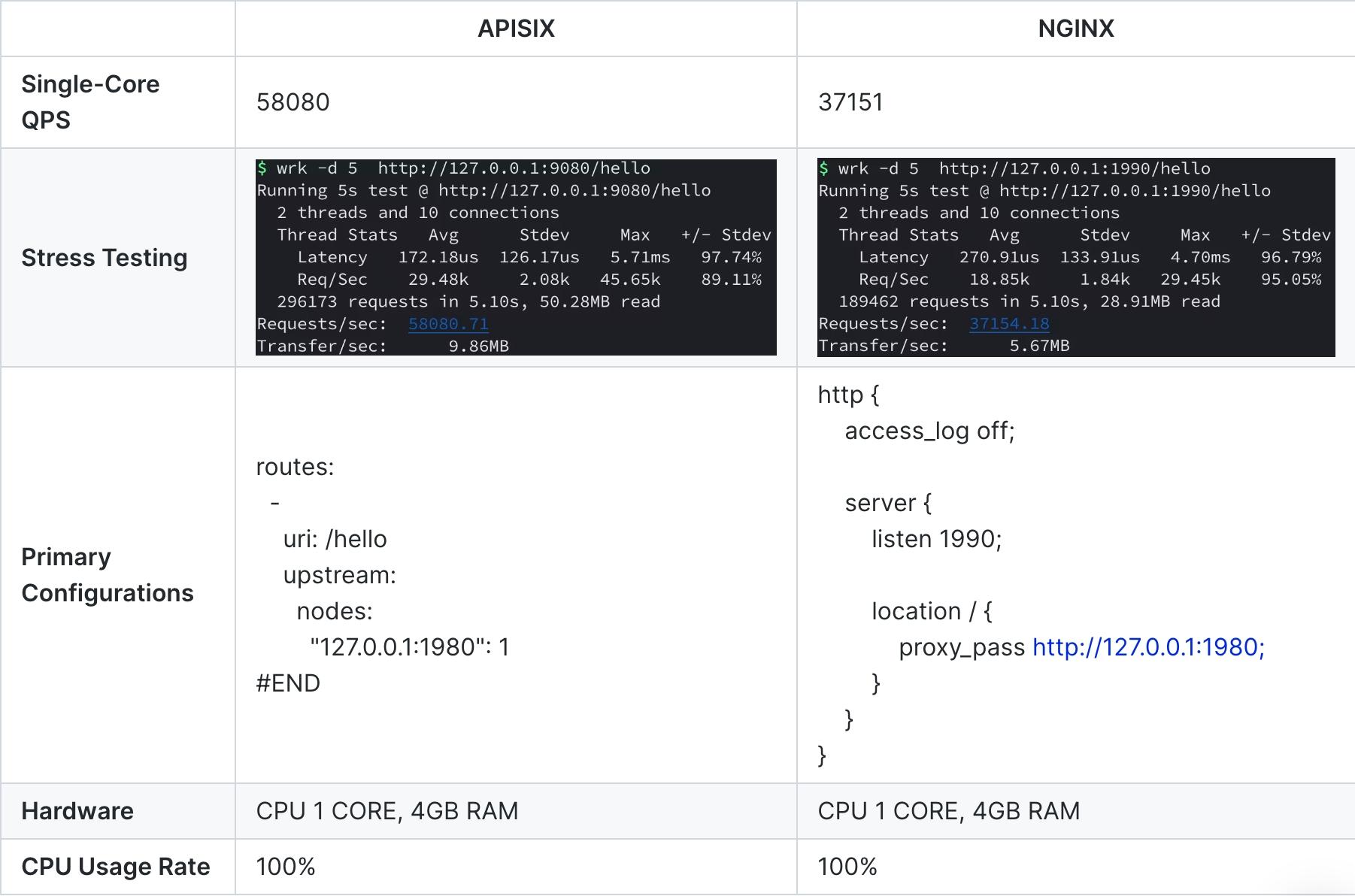Select the APISIX column header
The height and width of the screenshot is (896, 1355).
pyautogui.click(x=516, y=29)
